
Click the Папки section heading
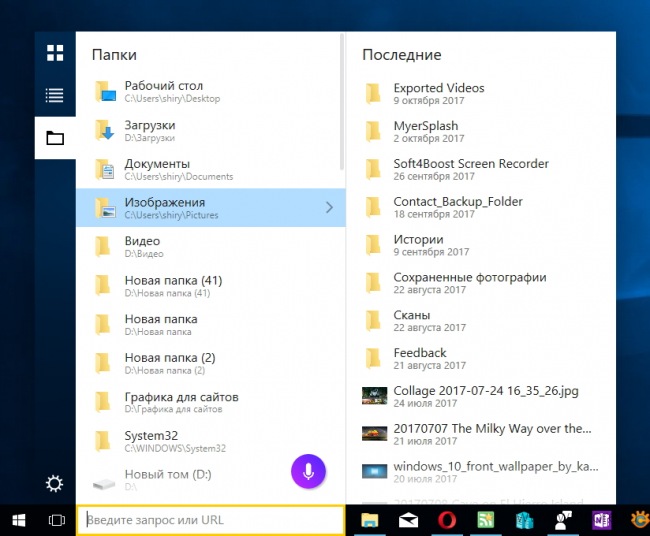click(x=114, y=55)
